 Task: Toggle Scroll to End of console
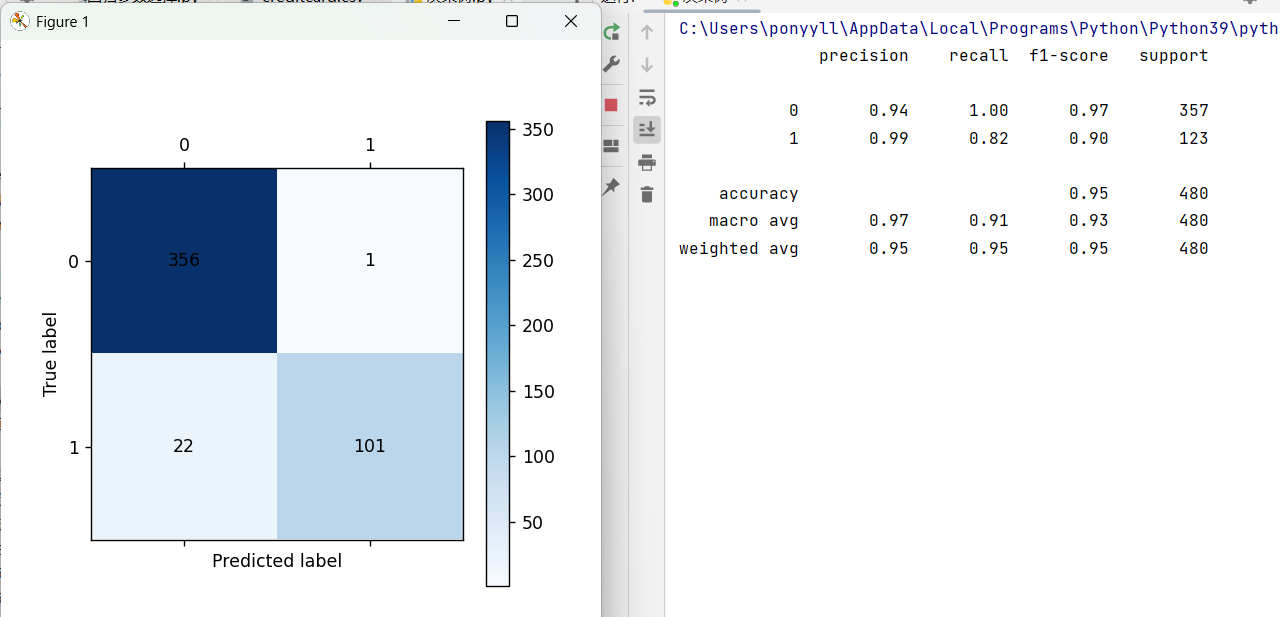coord(647,129)
